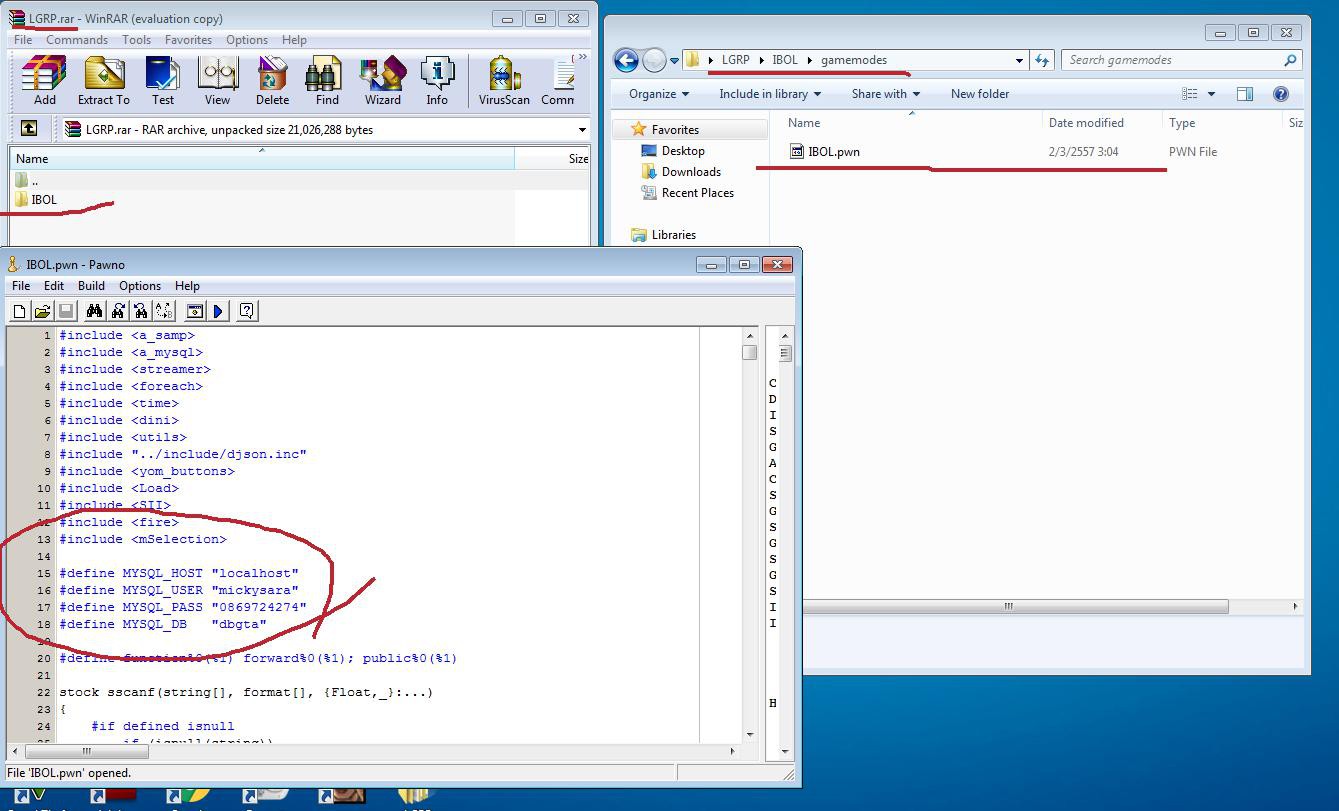Viewport: 1339px width, 811px height.
Task: Open recent pages dropdown beside Explorer arrows
Action: (674, 60)
